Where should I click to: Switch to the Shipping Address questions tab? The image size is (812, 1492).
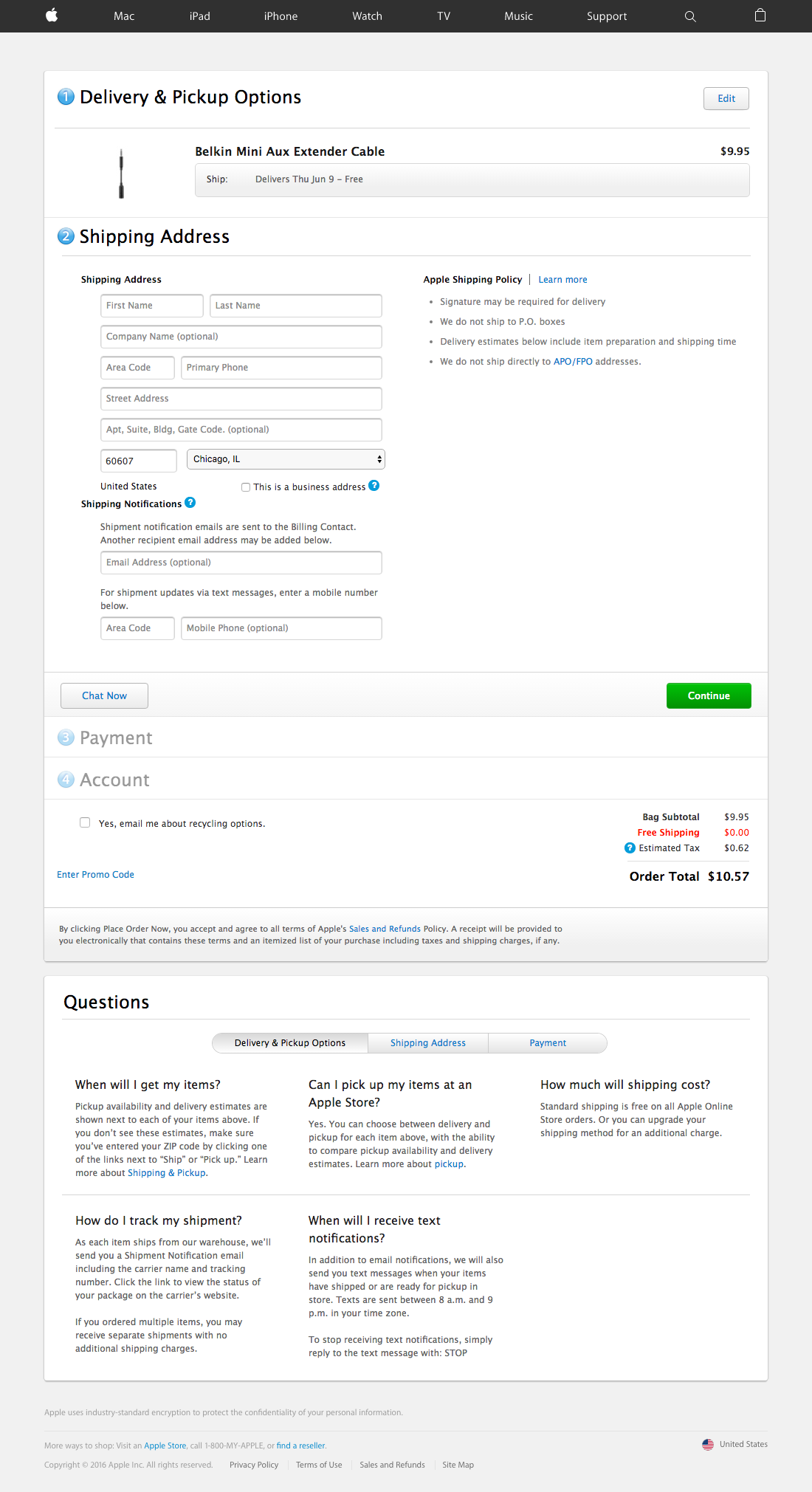427,1043
